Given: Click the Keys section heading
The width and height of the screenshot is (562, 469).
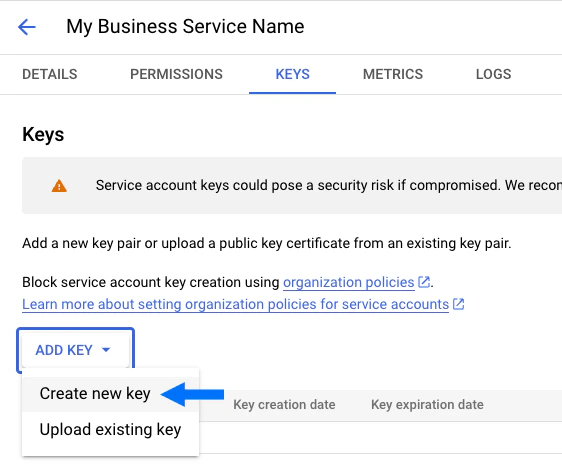Looking at the screenshot, I should tap(43, 135).
